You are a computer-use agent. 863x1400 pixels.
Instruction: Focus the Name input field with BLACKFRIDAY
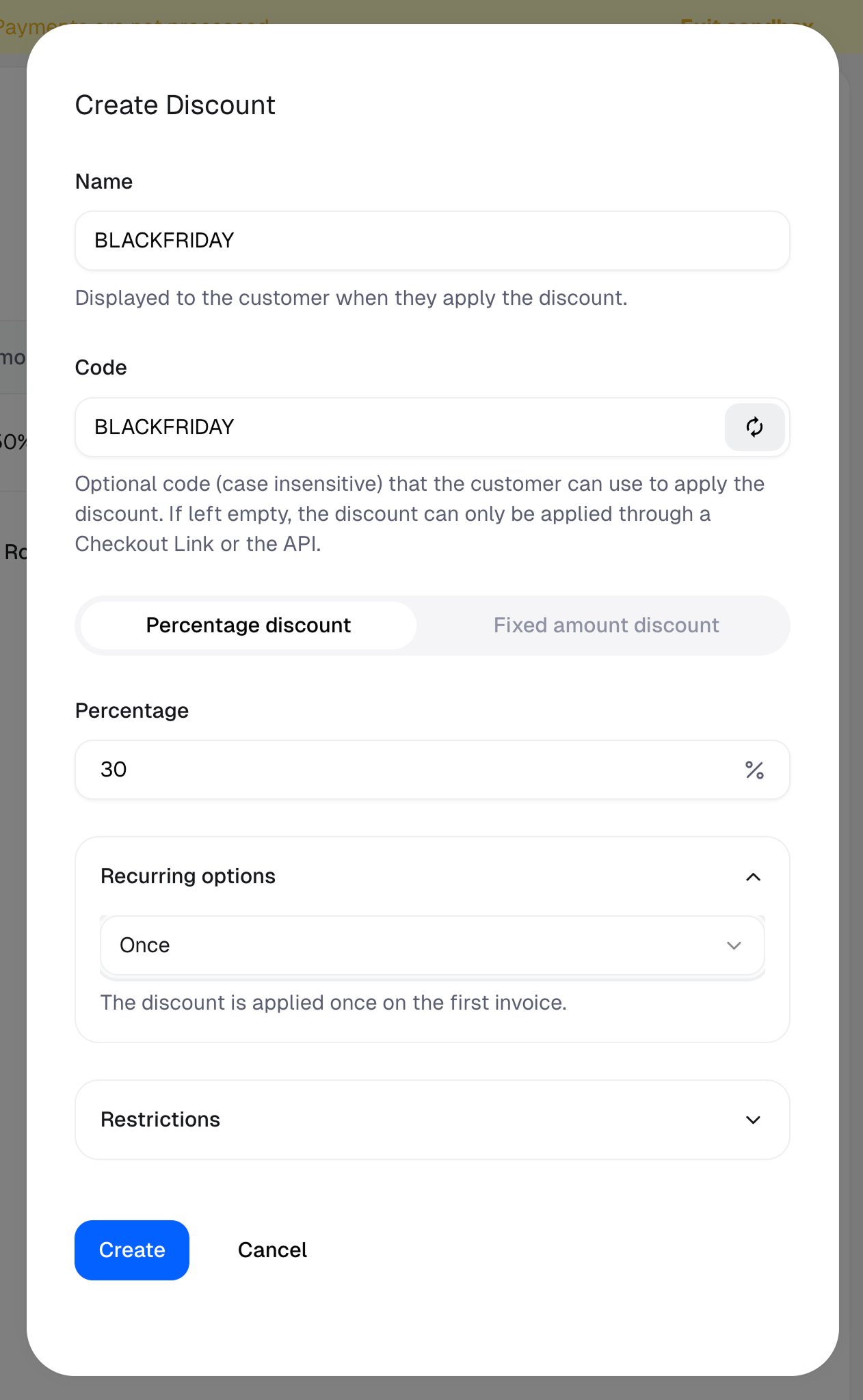[x=432, y=241]
